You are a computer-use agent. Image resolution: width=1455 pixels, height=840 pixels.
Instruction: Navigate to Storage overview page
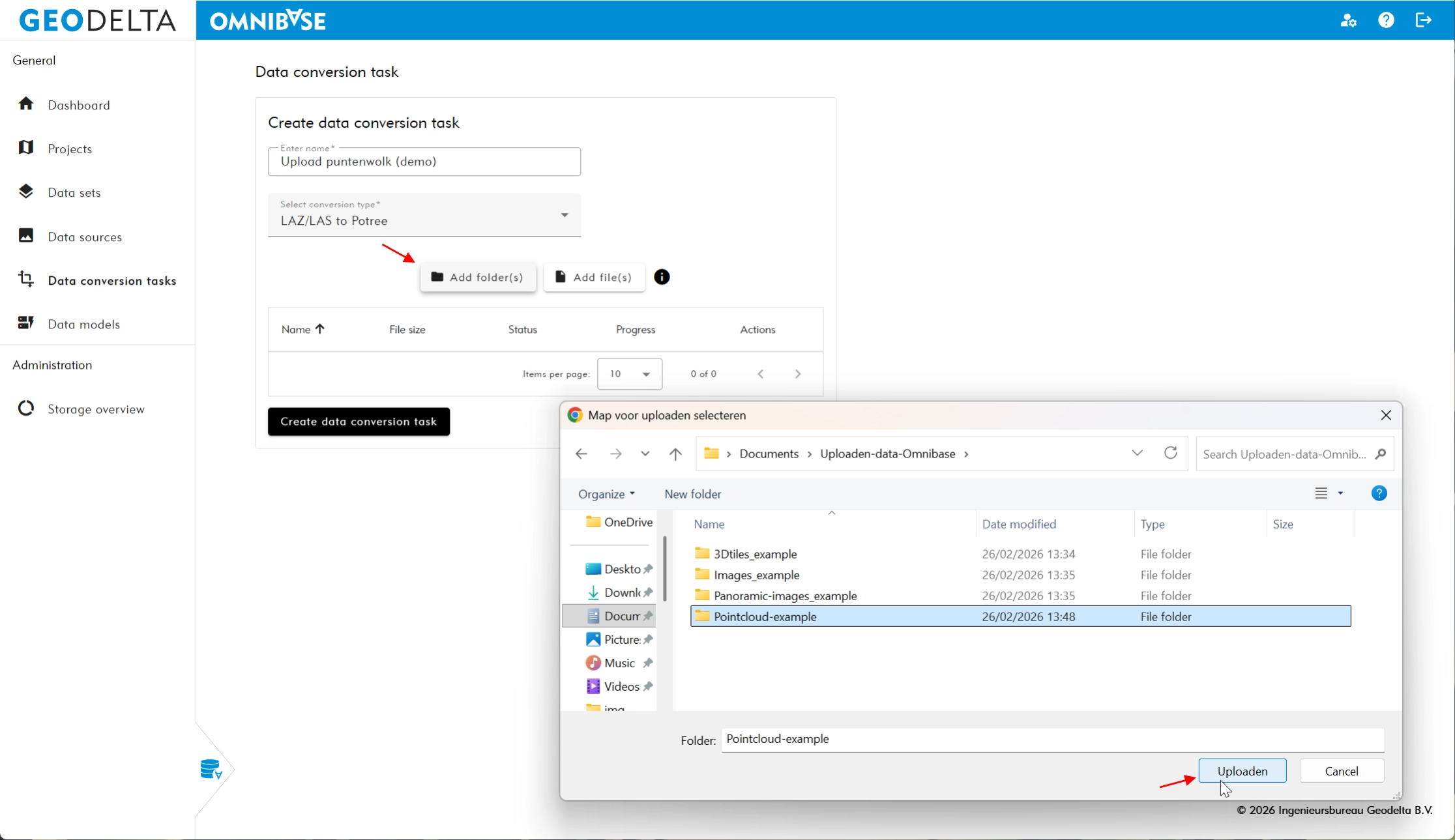(x=96, y=409)
